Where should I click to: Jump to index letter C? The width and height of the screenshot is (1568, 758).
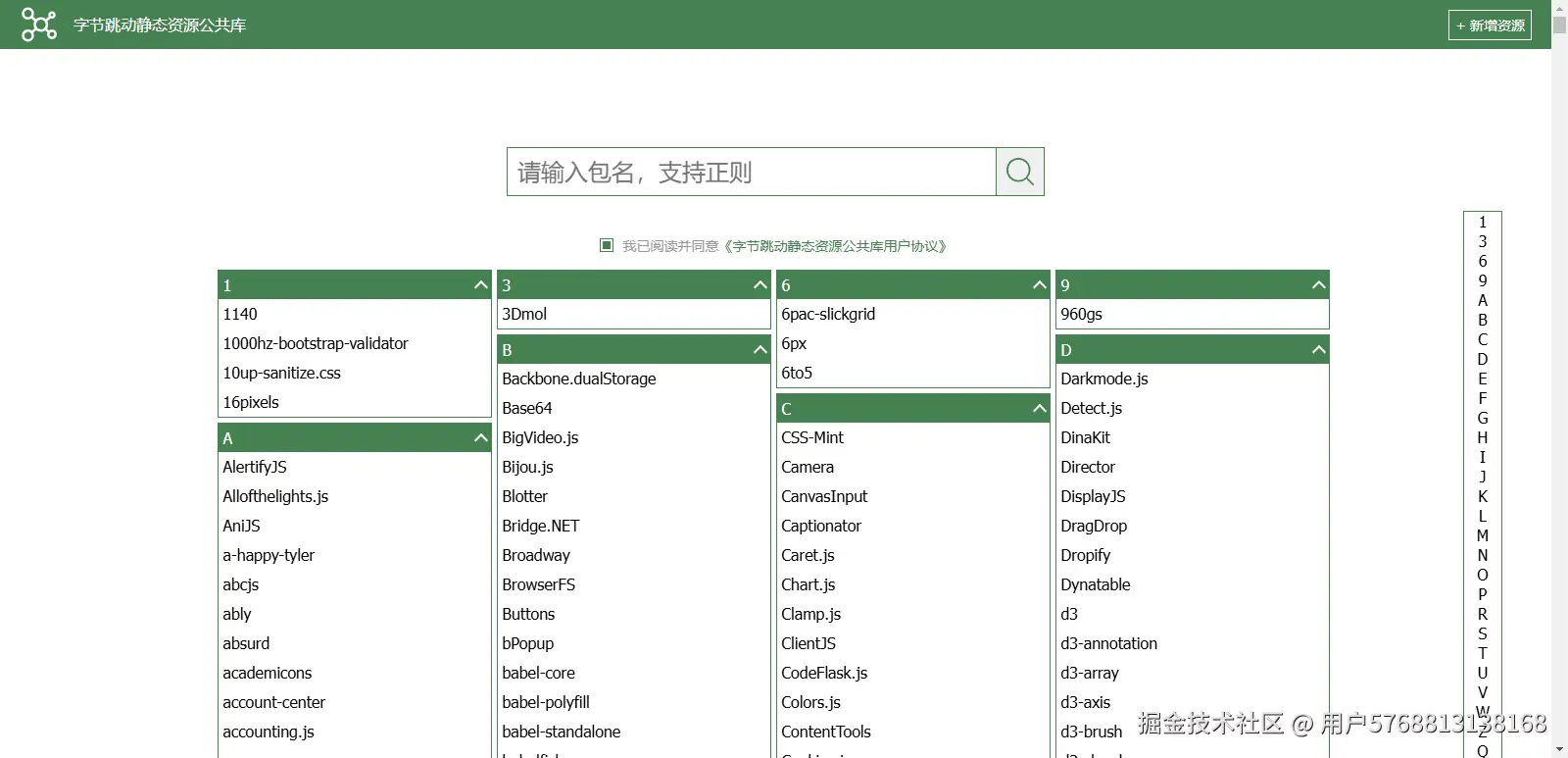point(1483,339)
